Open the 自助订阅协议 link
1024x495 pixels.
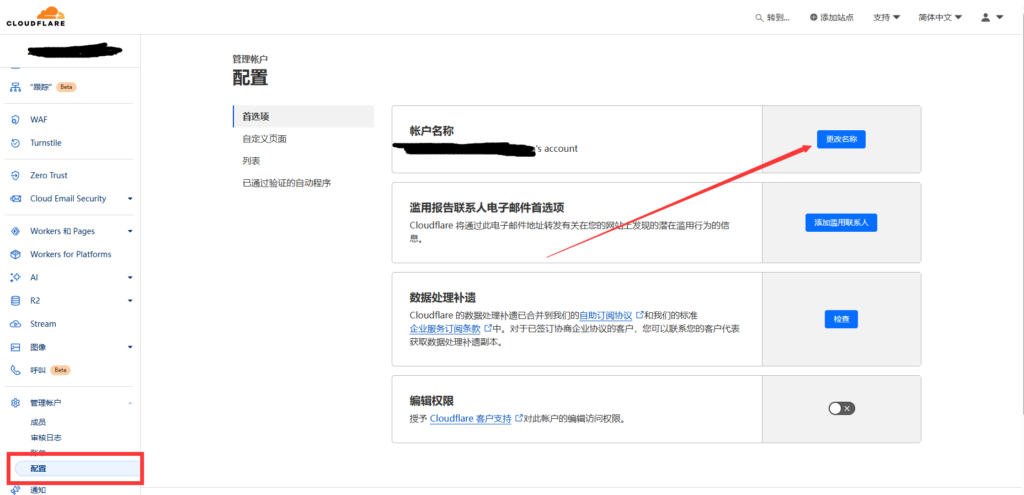pos(607,315)
